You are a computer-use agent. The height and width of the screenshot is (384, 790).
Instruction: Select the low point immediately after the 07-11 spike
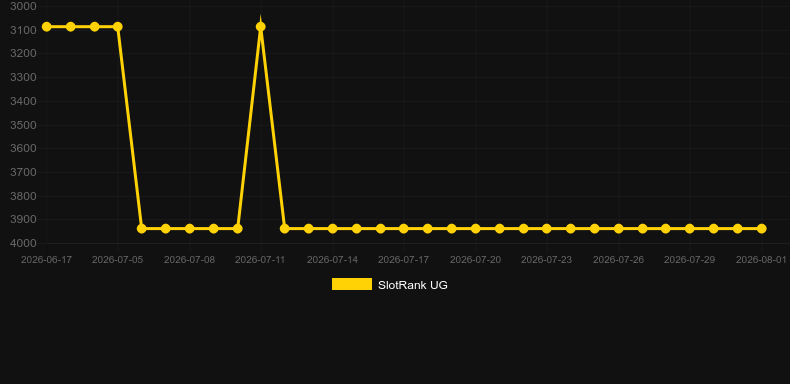point(285,229)
